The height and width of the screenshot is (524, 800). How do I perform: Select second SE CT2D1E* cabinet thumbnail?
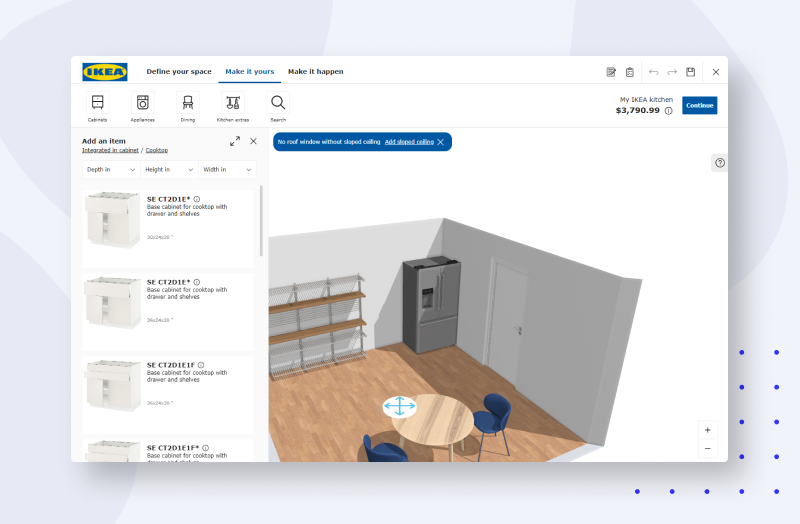coord(112,303)
